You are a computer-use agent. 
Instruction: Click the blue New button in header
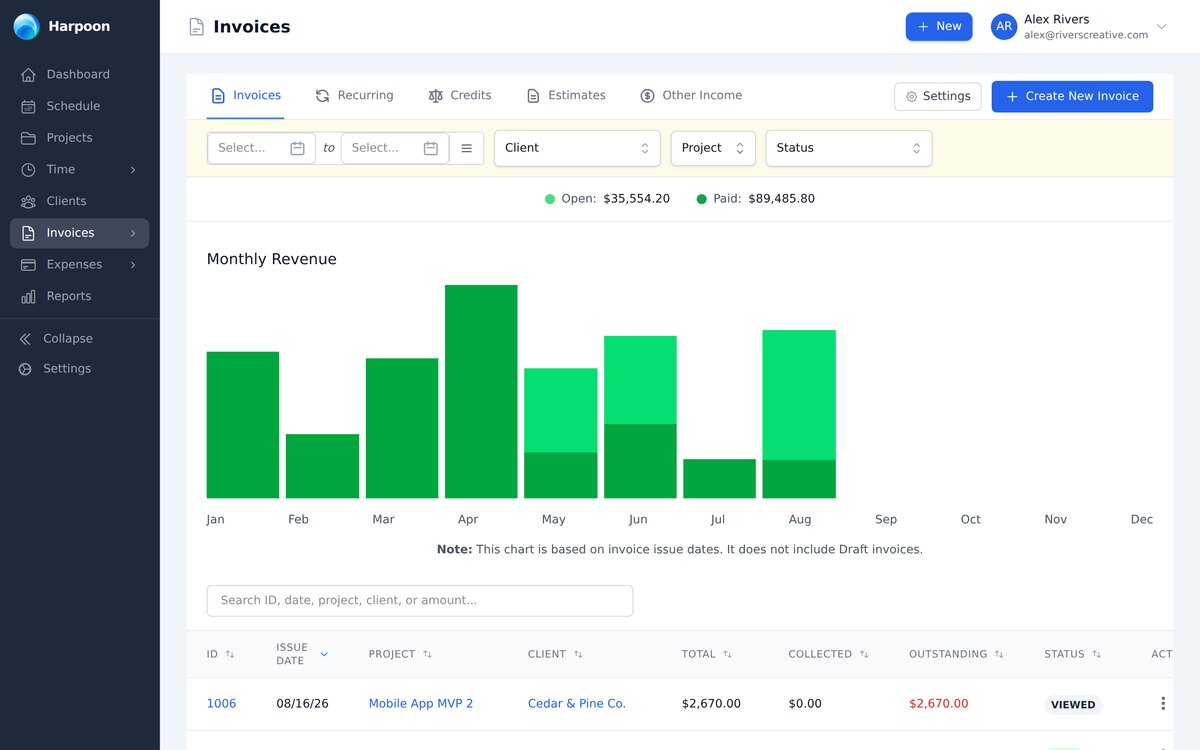pyautogui.click(x=939, y=27)
